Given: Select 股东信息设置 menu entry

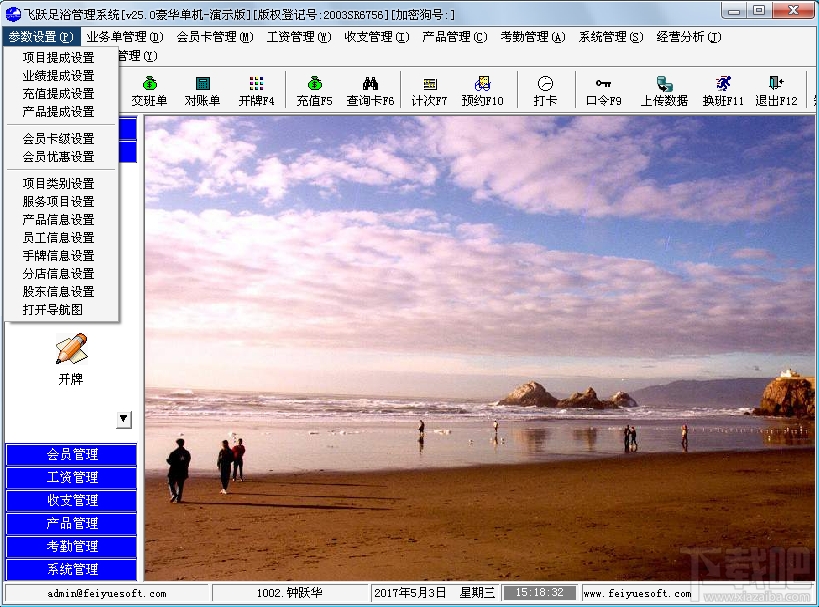Looking at the screenshot, I should click(61, 291).
